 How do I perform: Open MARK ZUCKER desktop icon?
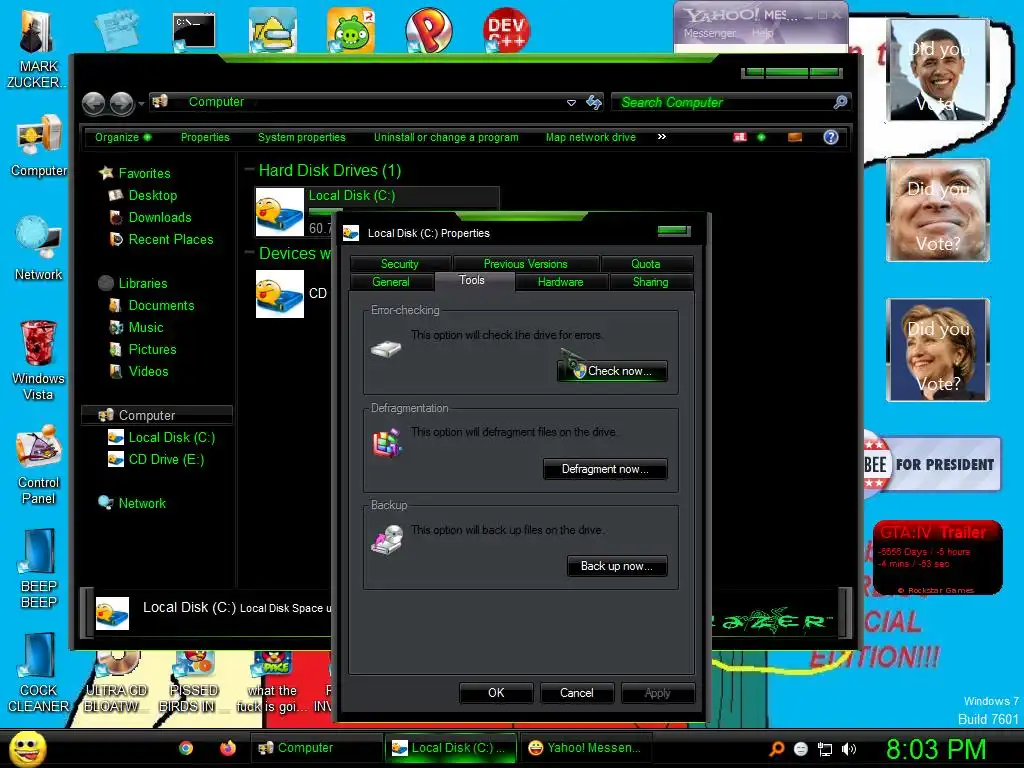[x=37, y=47]
